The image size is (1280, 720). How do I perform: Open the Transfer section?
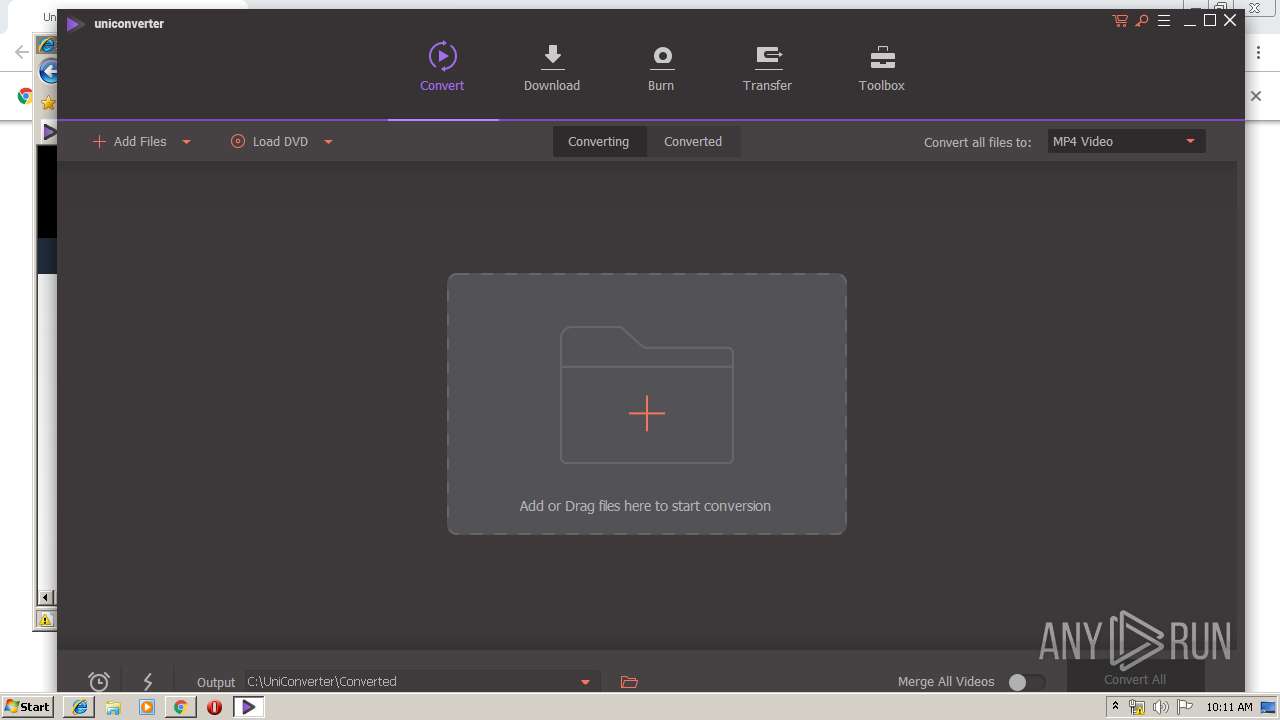(767, 67)
